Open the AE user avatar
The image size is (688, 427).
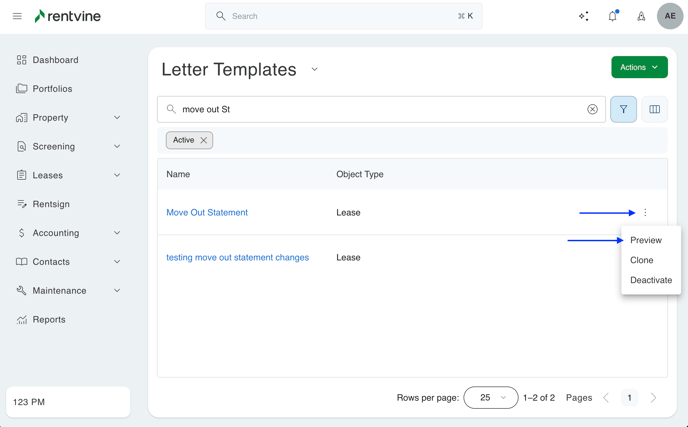[669, 16]
